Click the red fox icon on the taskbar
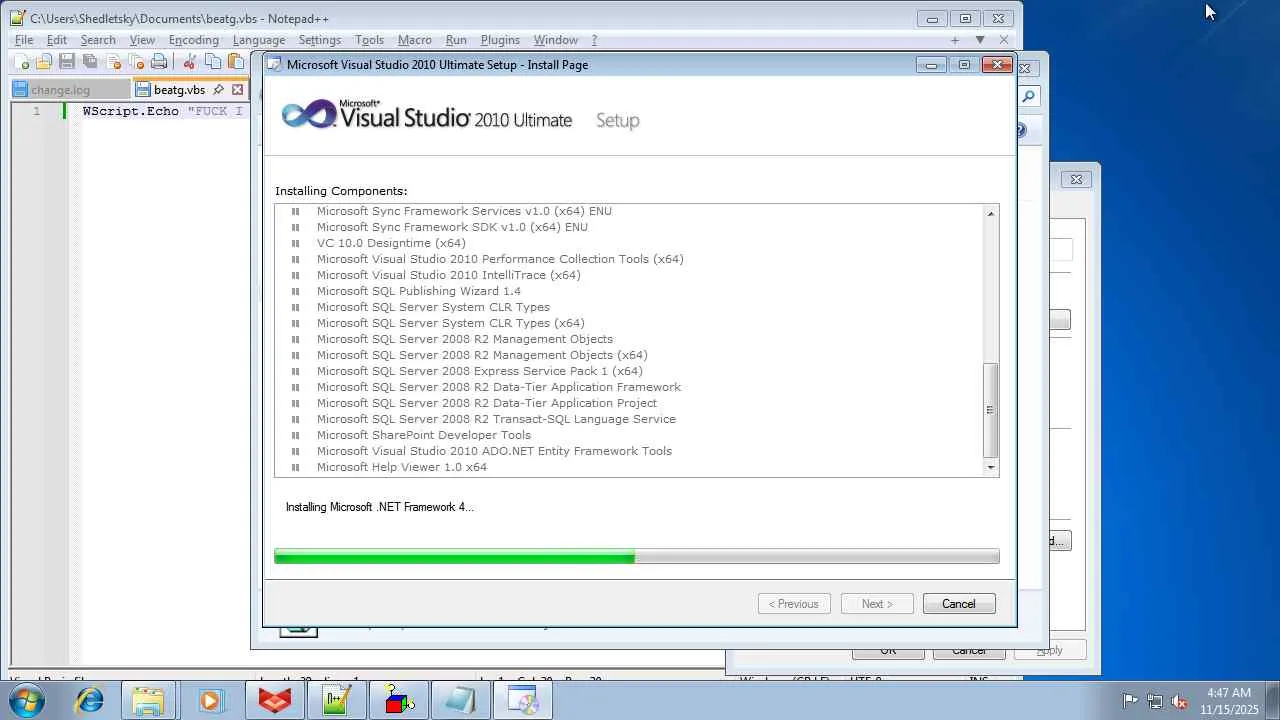Image resolution: width=1280 pixels, height=720 pixels. [275, 701]
